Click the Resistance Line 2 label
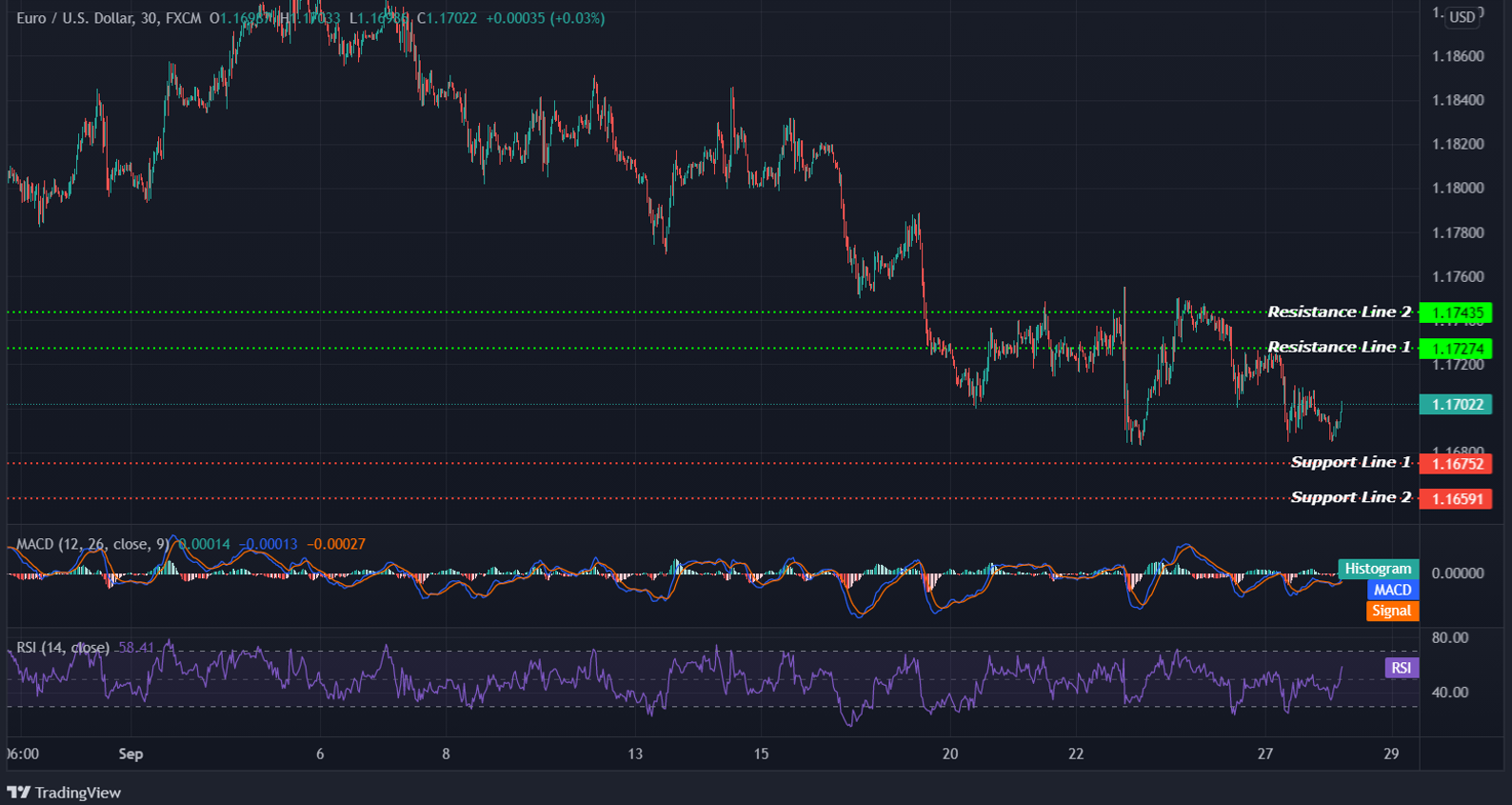The image size is (1512, 805). [1339, 312]
